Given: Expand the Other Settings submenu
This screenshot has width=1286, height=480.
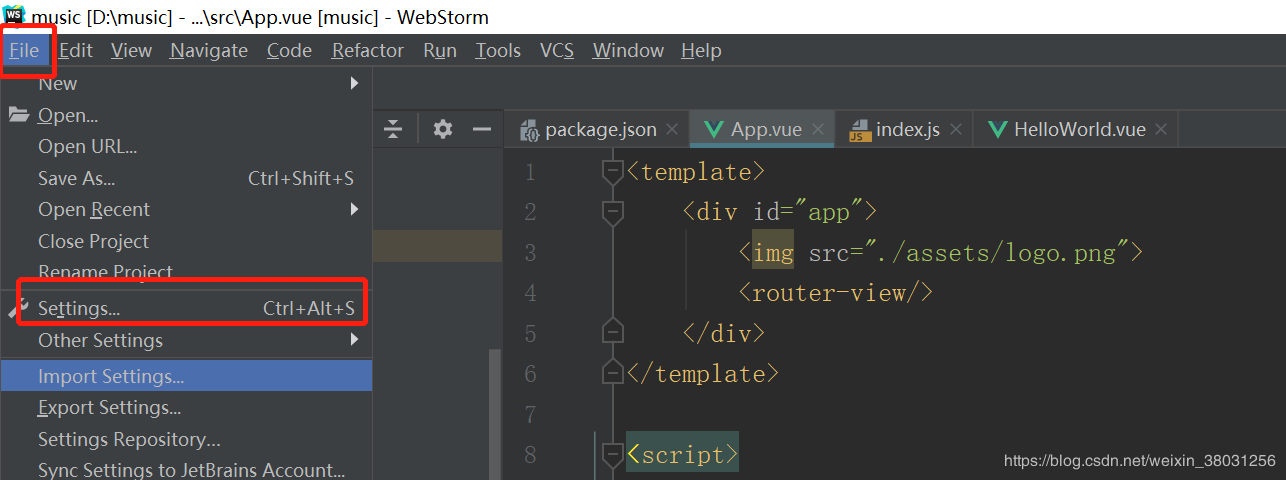Looking at the screenshot, I should point(354,340).
